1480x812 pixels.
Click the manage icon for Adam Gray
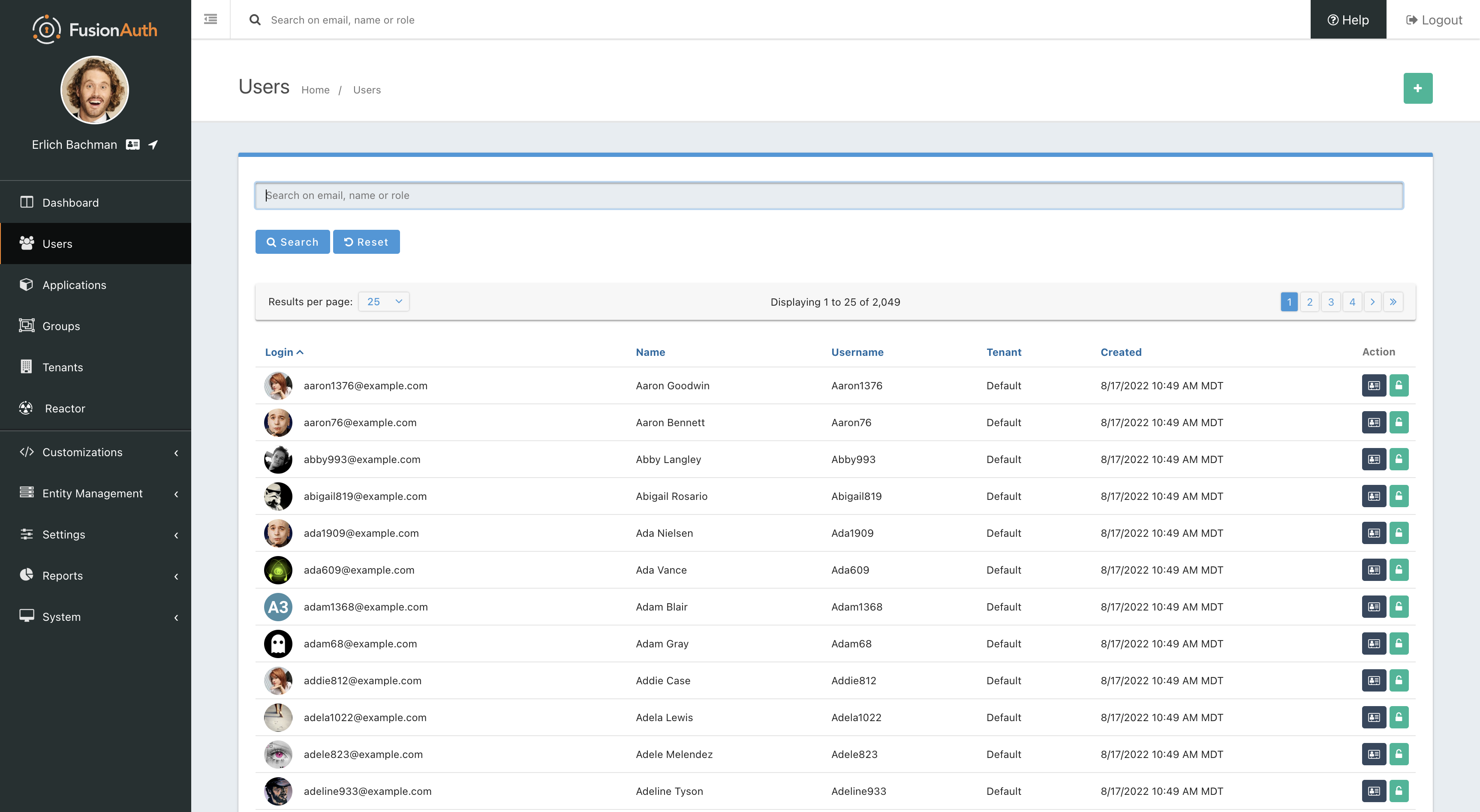1374,644
